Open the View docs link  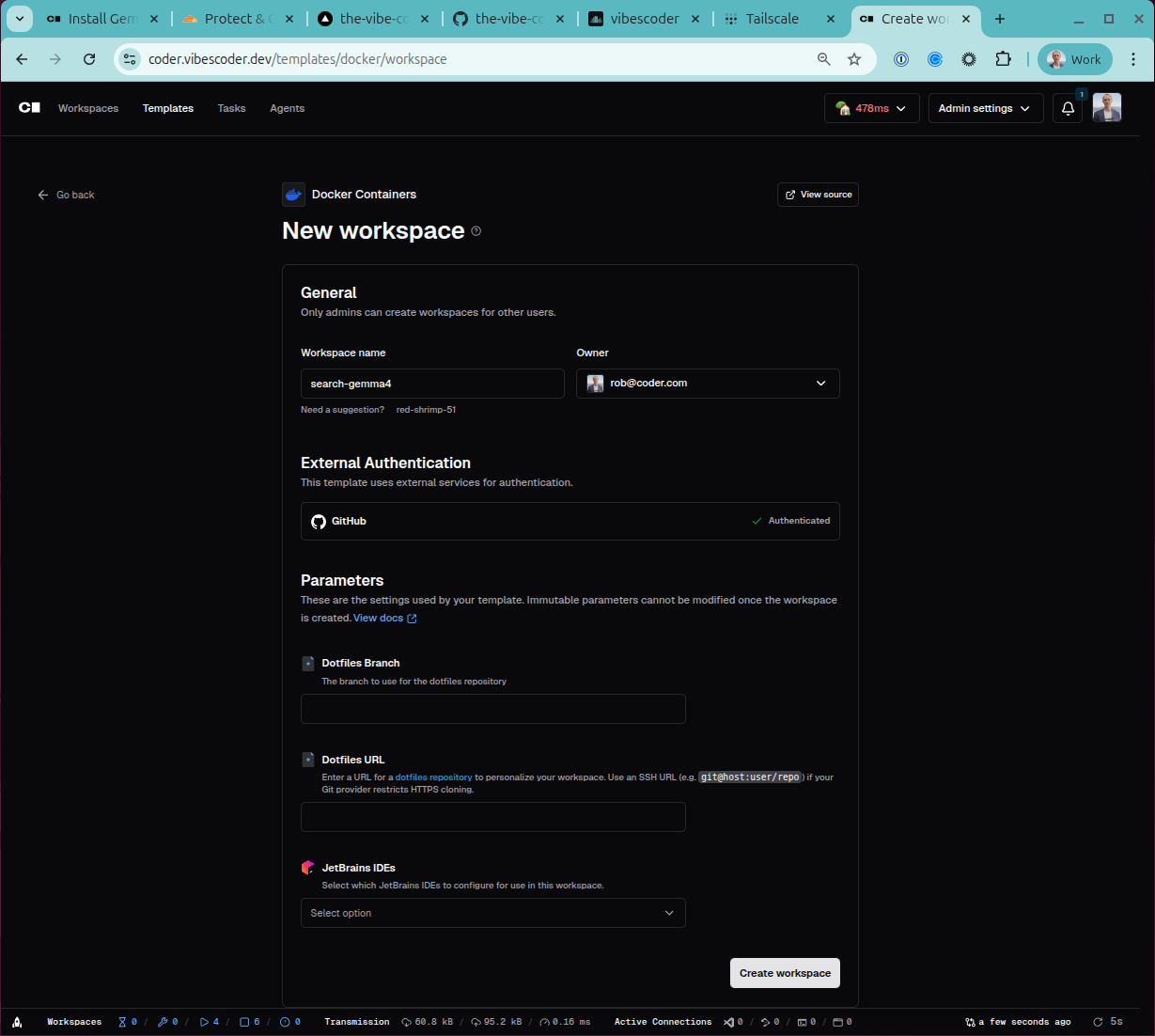point(384,619)
